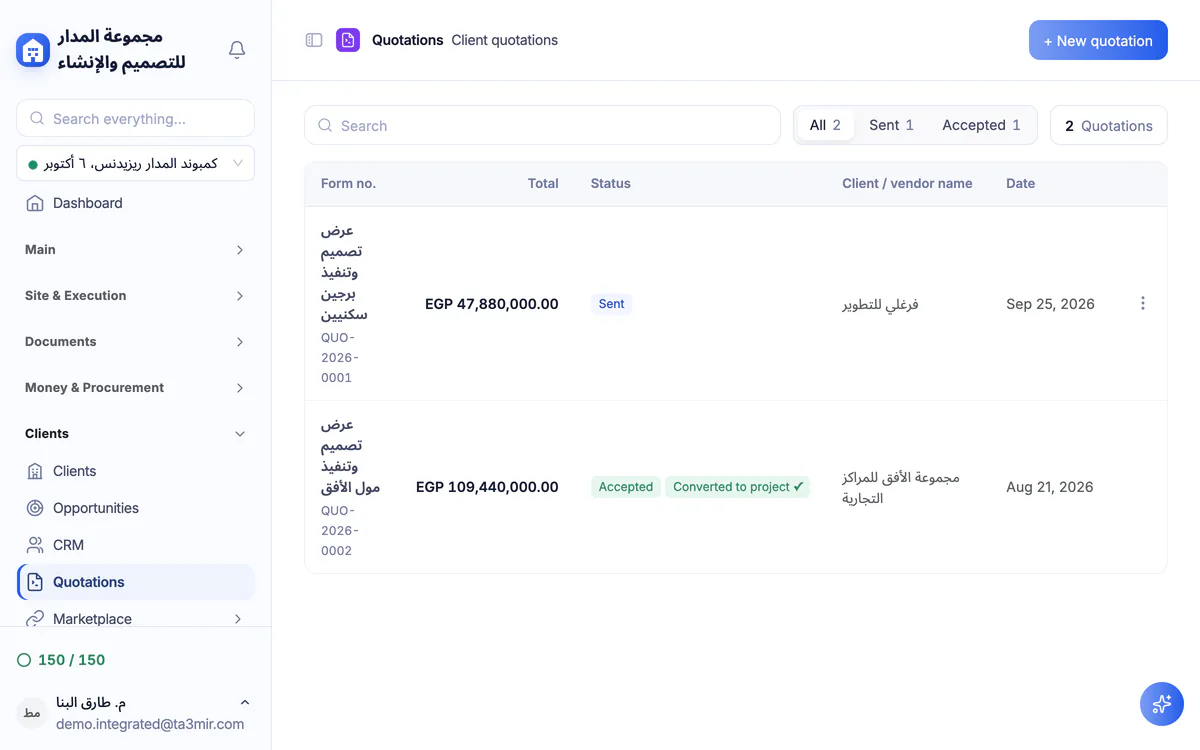
Task: Focus the quotations Search box
Action: 542,126
